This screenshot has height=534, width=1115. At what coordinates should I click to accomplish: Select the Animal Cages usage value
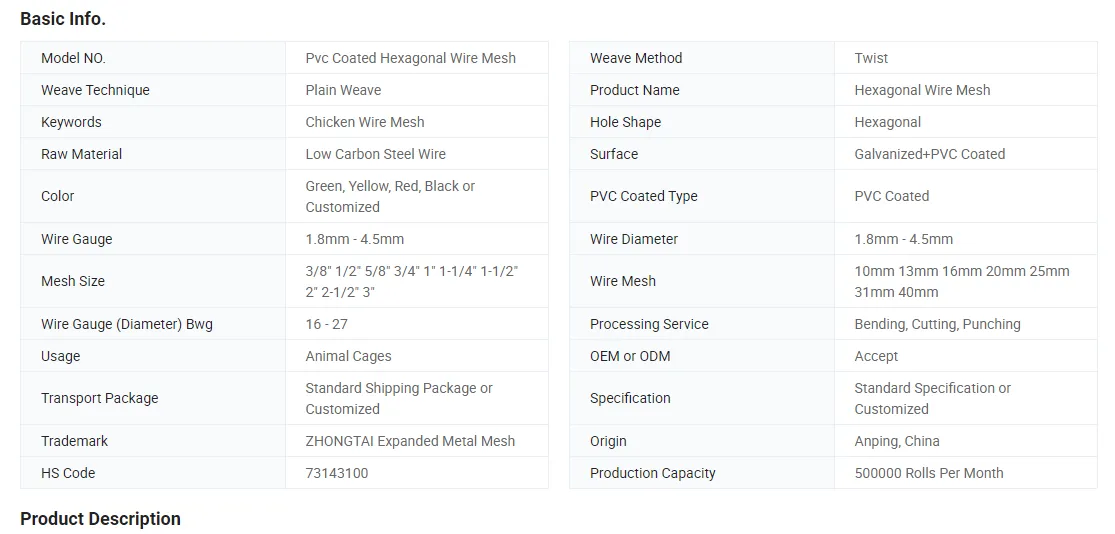click(348, 356)
